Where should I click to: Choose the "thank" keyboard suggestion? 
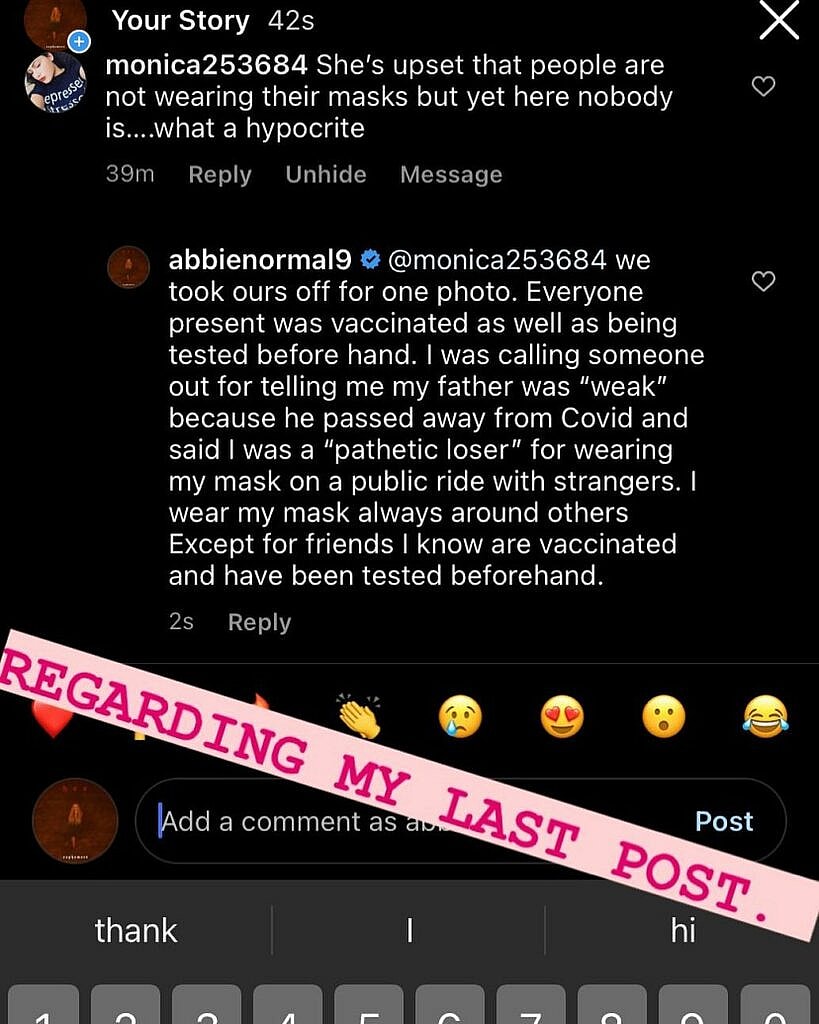(x=136, y=931)
